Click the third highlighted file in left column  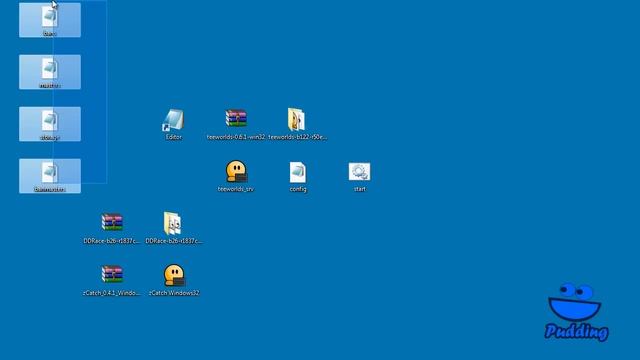[50, 124]
